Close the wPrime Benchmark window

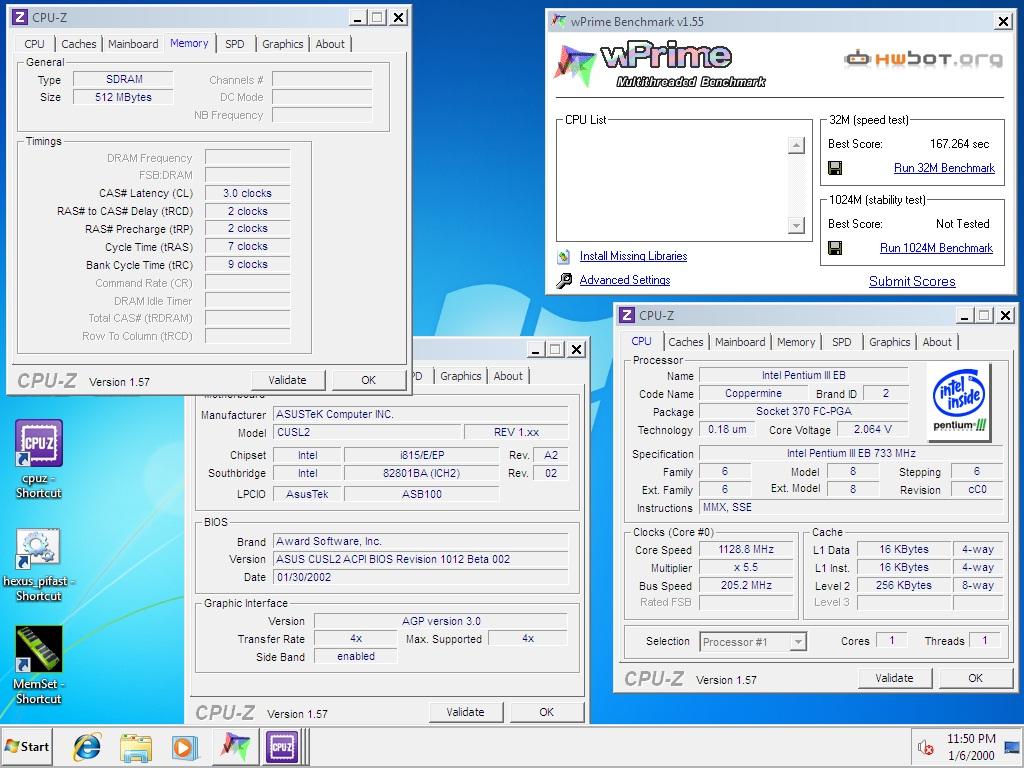[x=1004, y=22]
